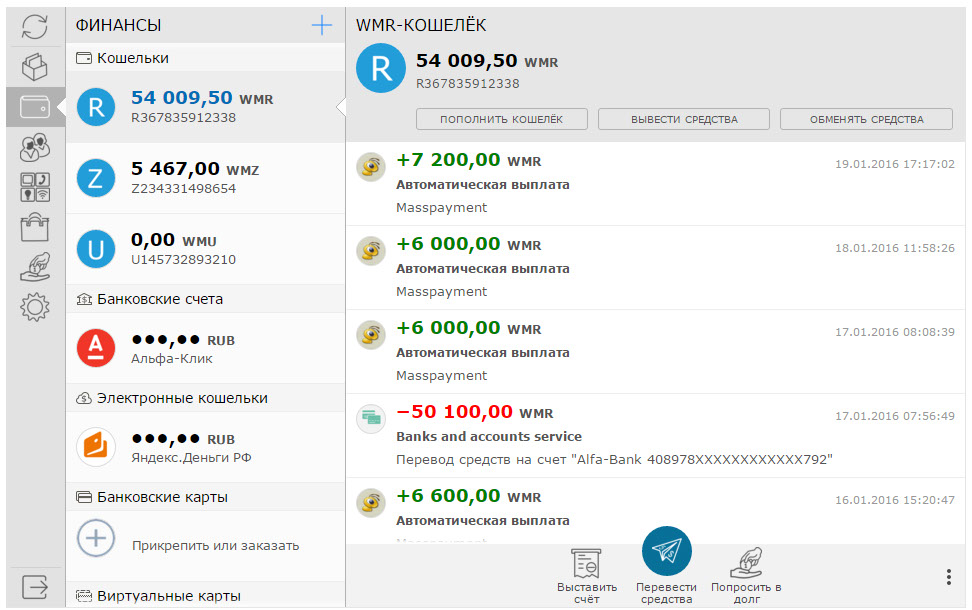Click the large R wallet icon in header
This screenshot has height=610, width=972.
[x=381, y=68]
